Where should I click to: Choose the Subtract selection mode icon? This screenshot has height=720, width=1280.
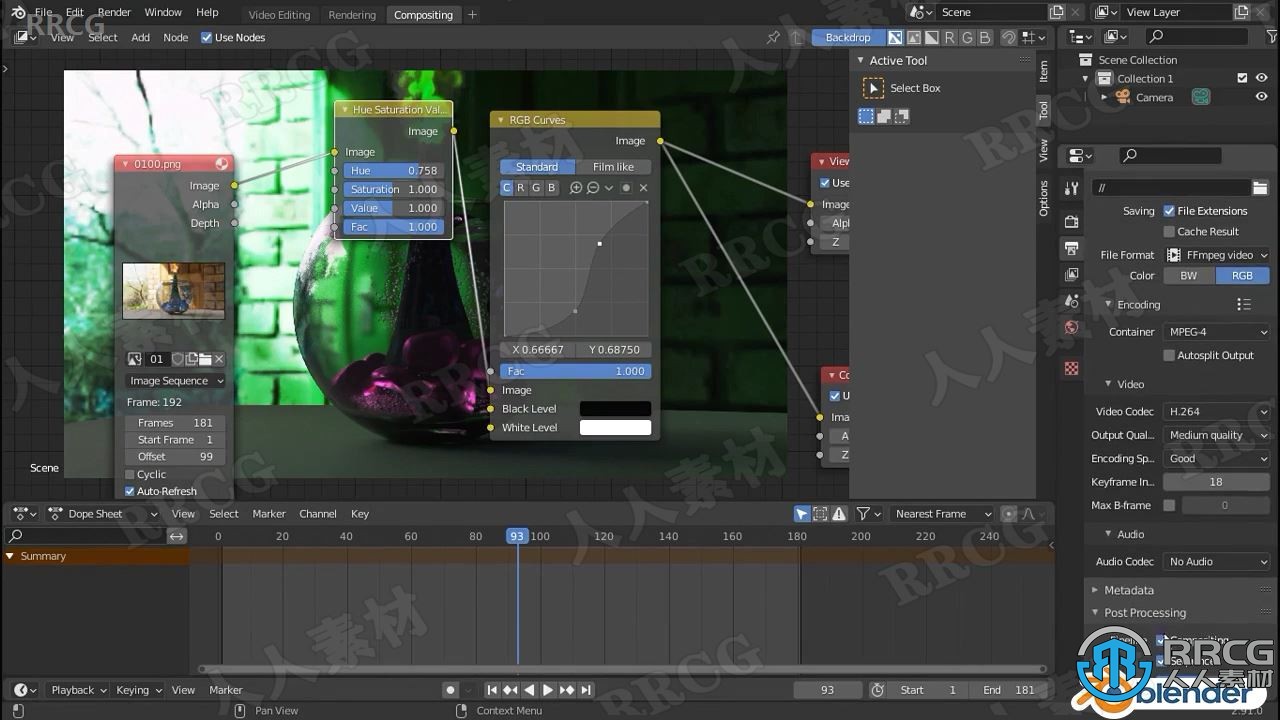click(902, 116)
